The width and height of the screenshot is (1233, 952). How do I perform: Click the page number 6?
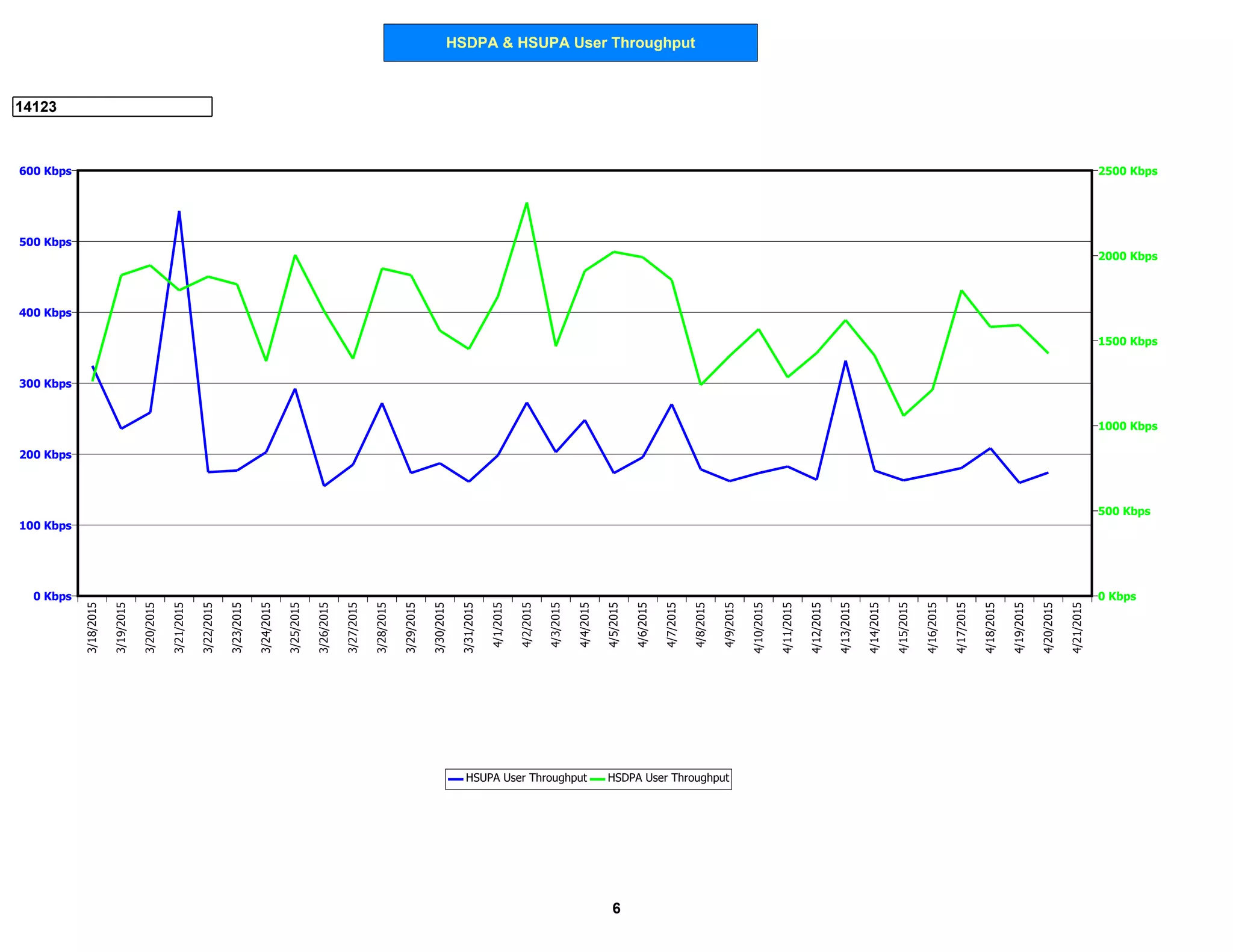[x=616, y=909]
